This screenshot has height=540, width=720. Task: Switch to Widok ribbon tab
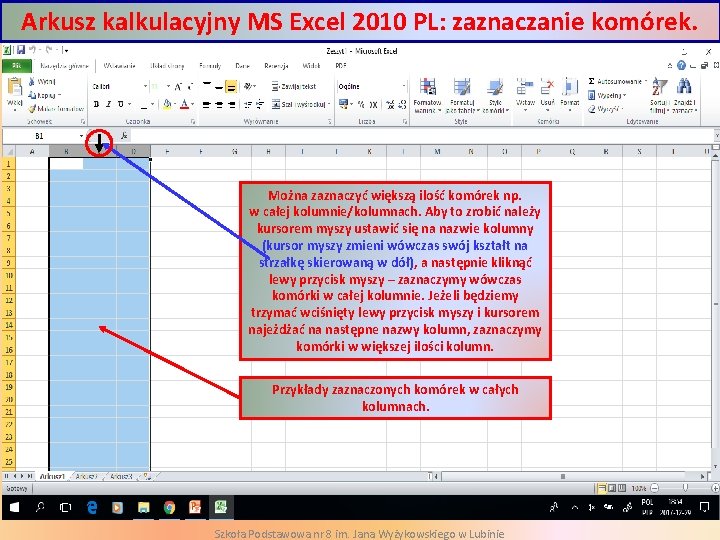(311, 66)
